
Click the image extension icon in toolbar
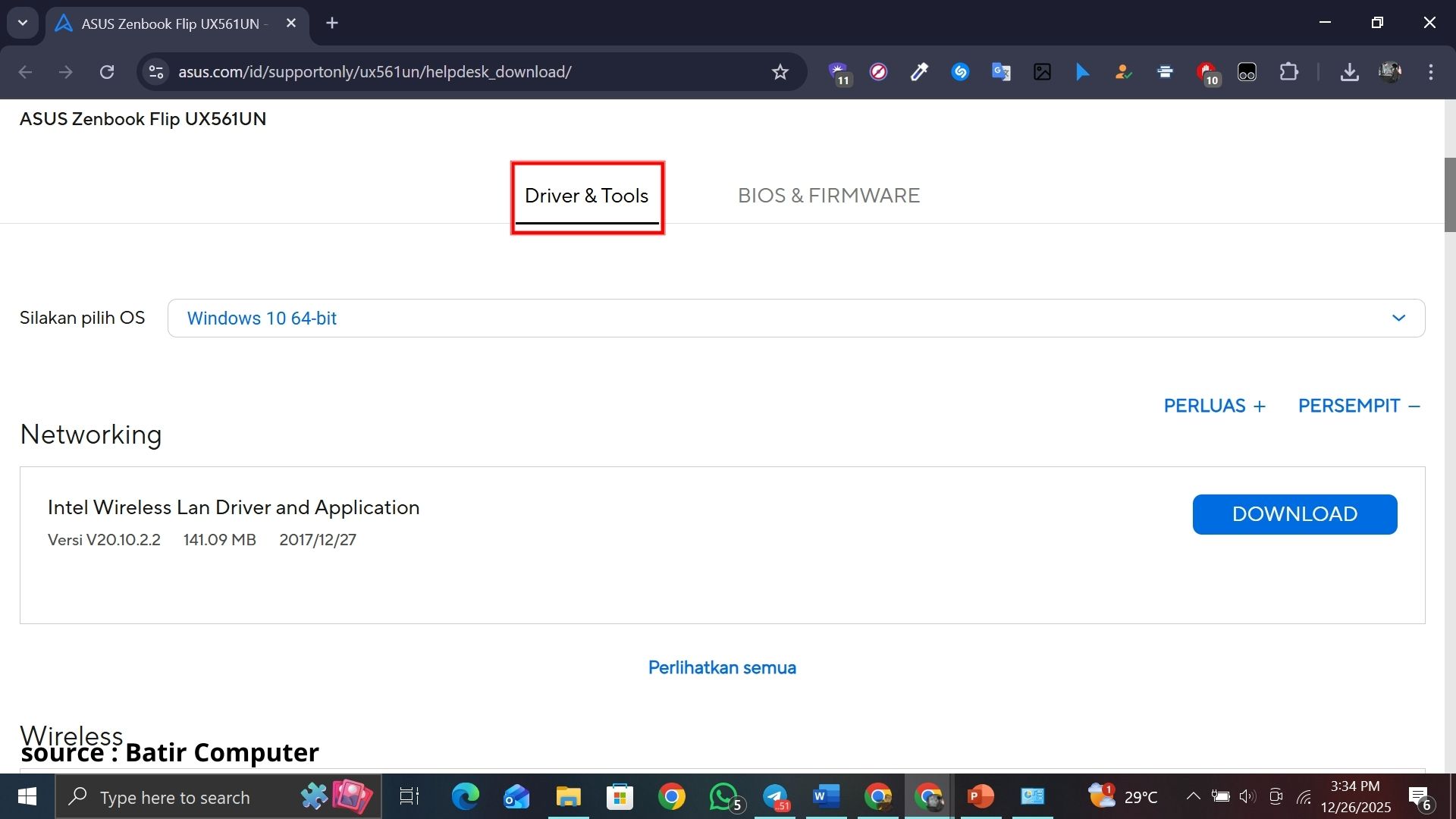click(1042, 72)
